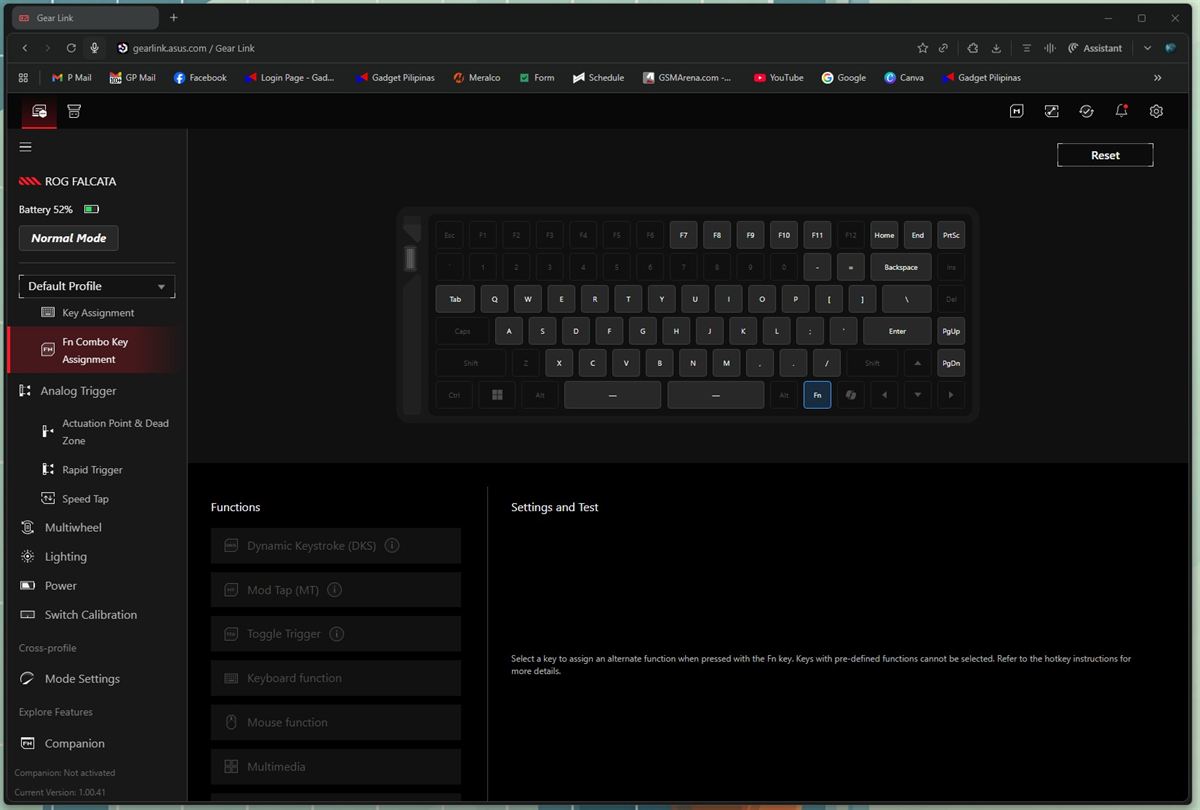Image resolution: width=1200 pixels, height=810 pixels.
Task: Click the multiwheel control on the keyboard diagram
Action: point(410,258)
